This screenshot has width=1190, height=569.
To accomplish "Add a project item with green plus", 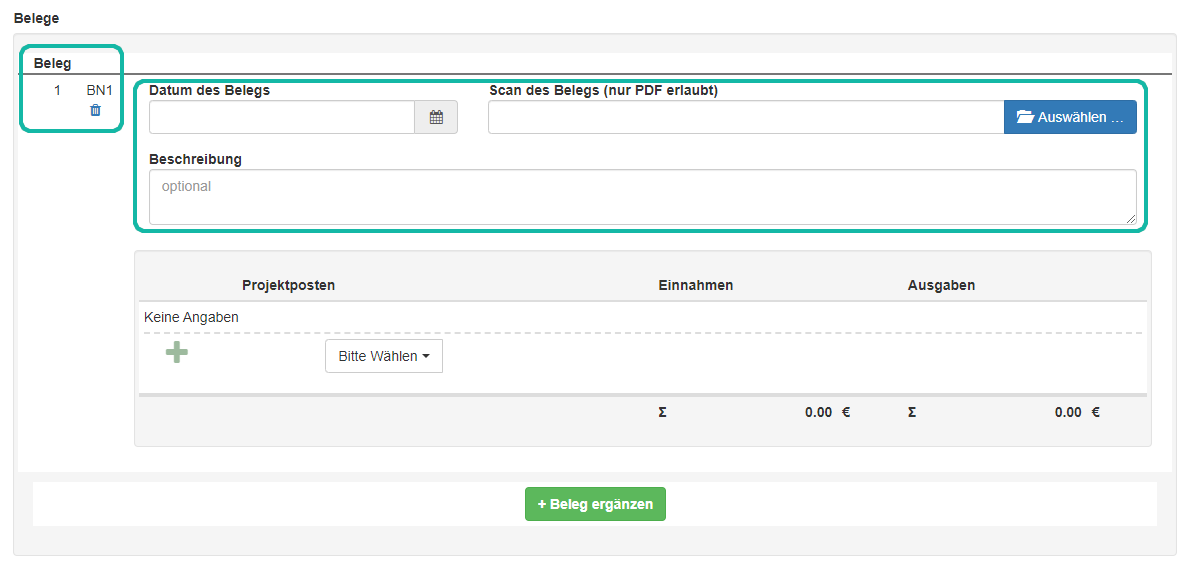I will [x=177, y=352].
